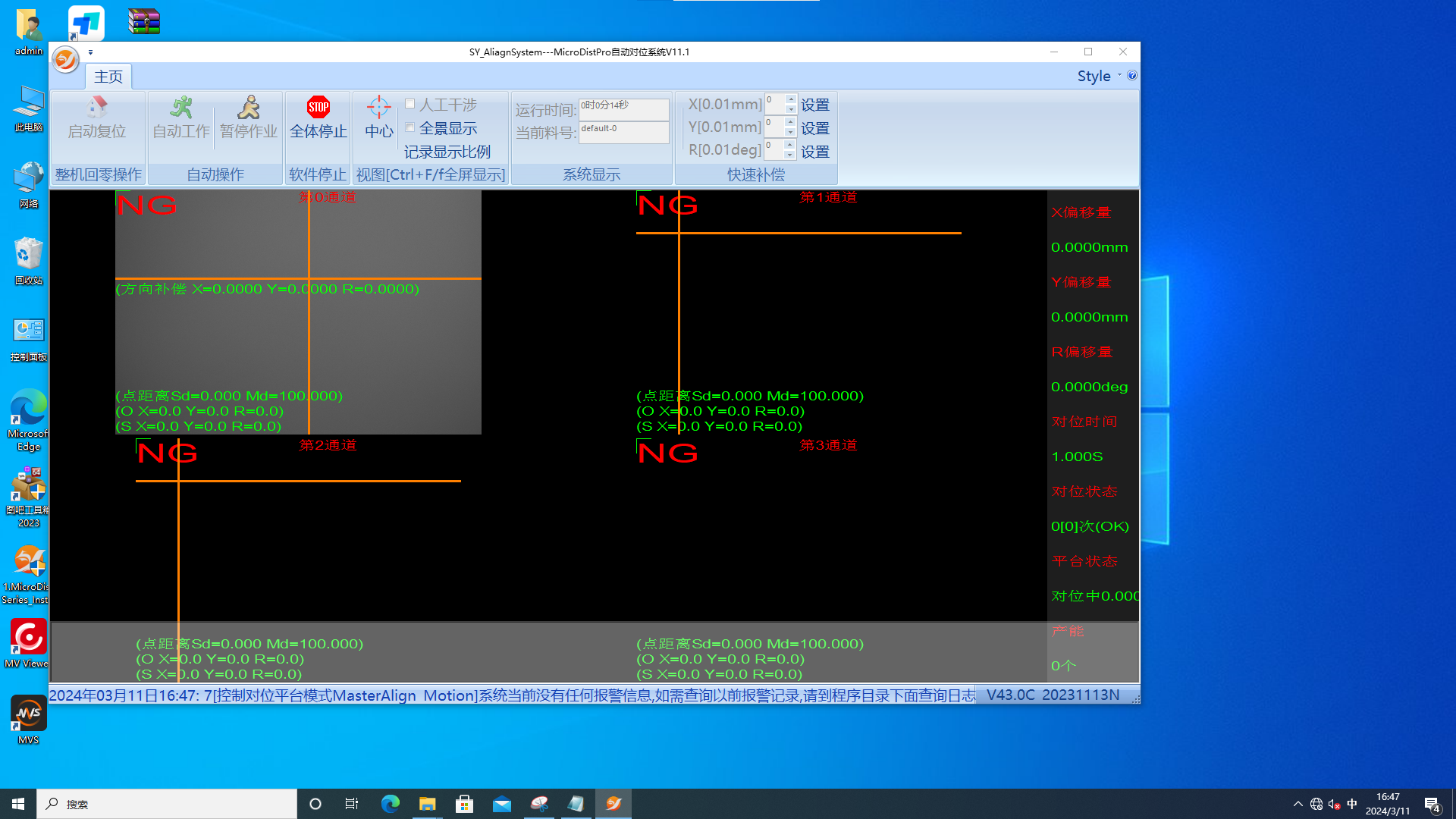Expand the Style dropdown
Screen dimensions: 1456x819
click(x=1098, y=76)
